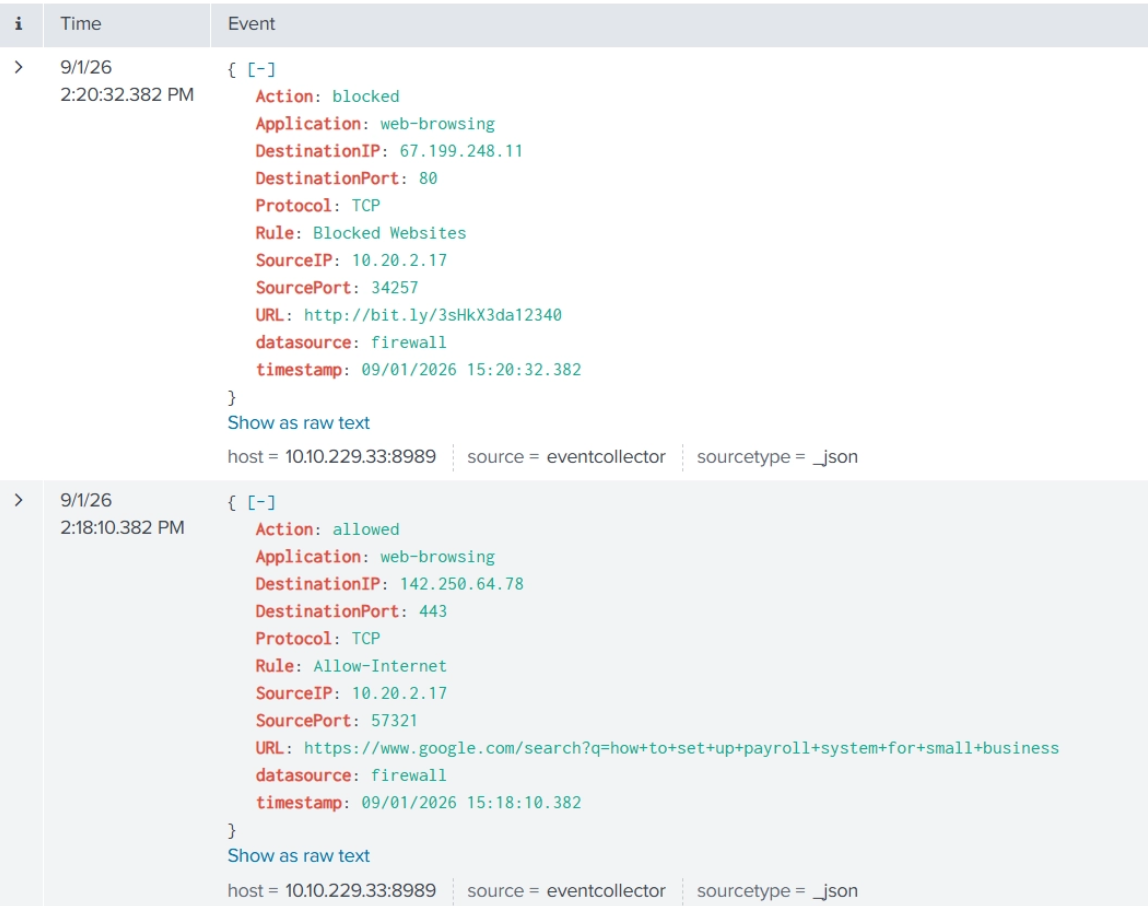Click timestamp value 09/01/2026 15:20:32.382
Viewport: 1148px width, 906px height.
click(471, 370)
